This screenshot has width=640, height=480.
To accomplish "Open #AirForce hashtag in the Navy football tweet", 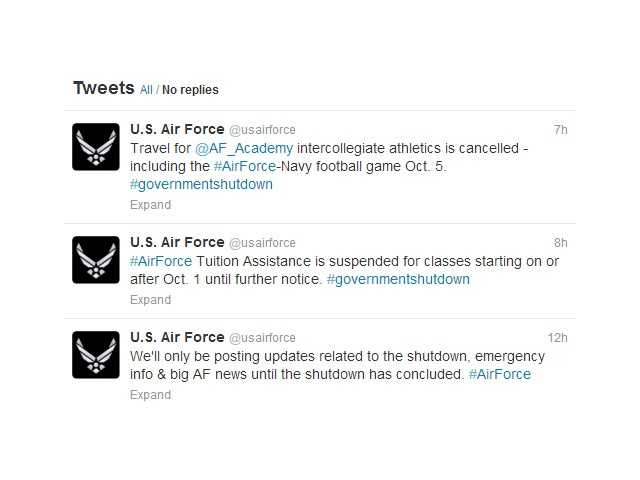I will [245, 167].
